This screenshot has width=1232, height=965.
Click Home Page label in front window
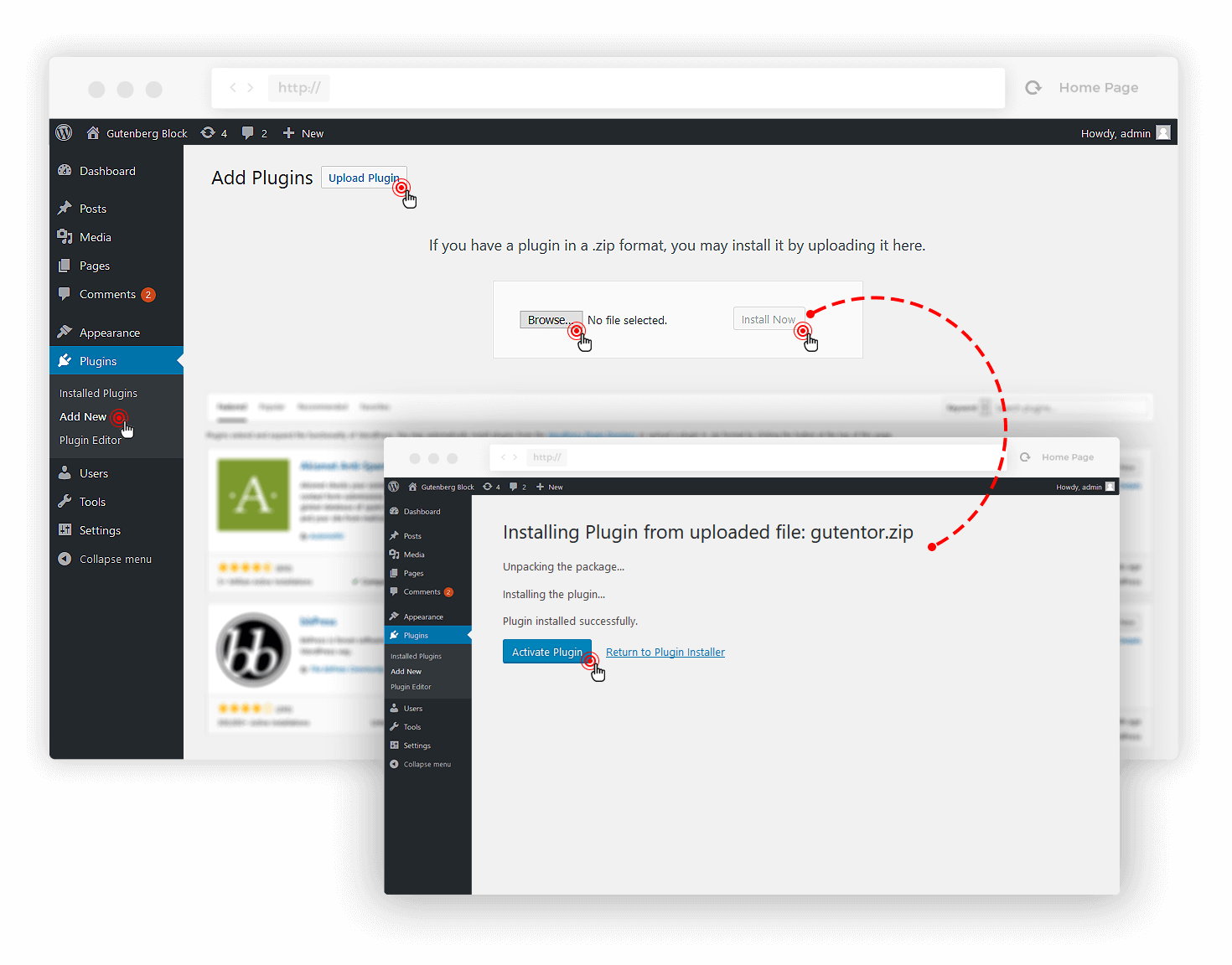tap(1068, 457)
